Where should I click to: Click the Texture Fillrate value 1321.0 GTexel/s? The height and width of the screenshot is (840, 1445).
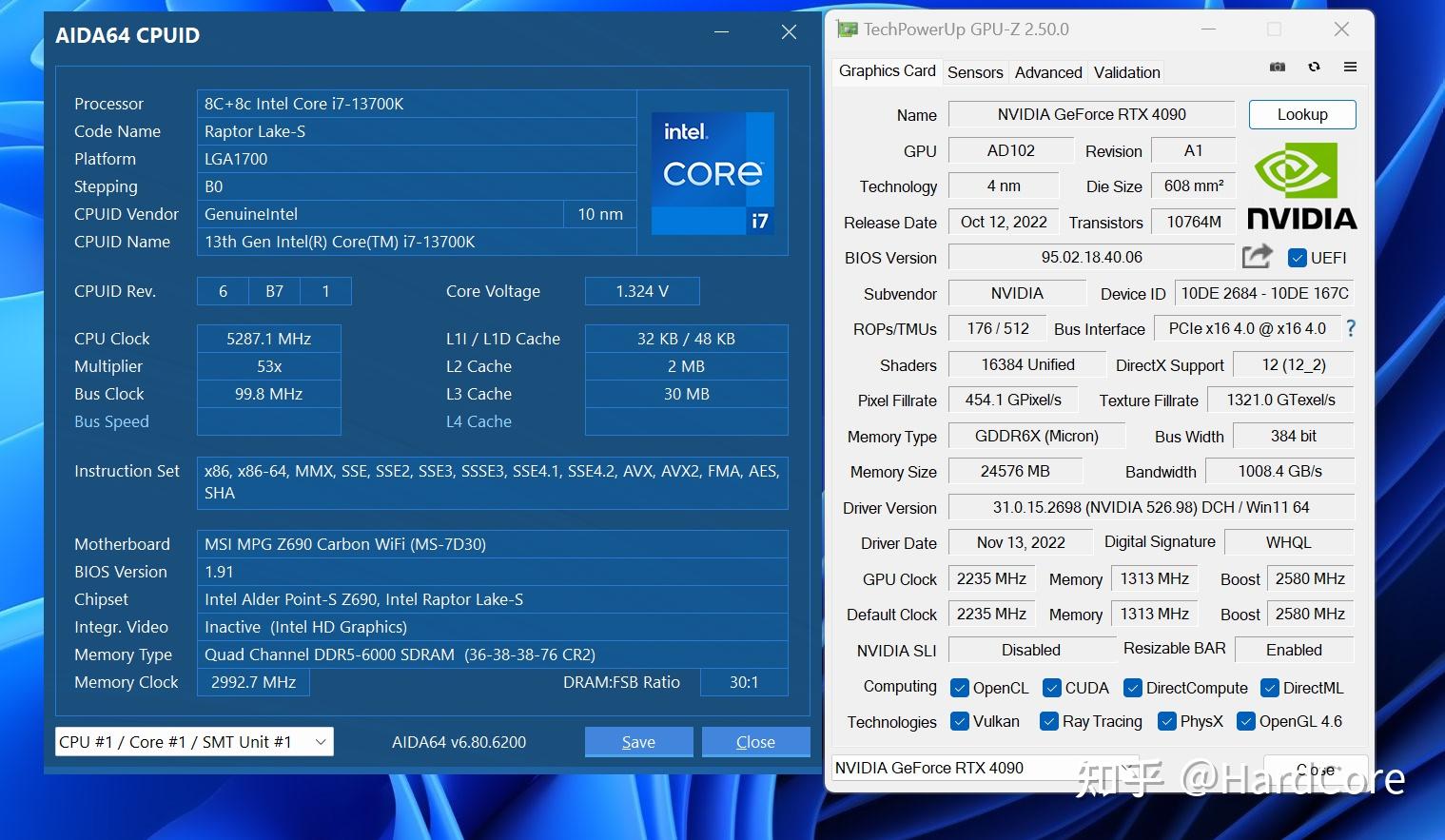(x=1280, y=400)
